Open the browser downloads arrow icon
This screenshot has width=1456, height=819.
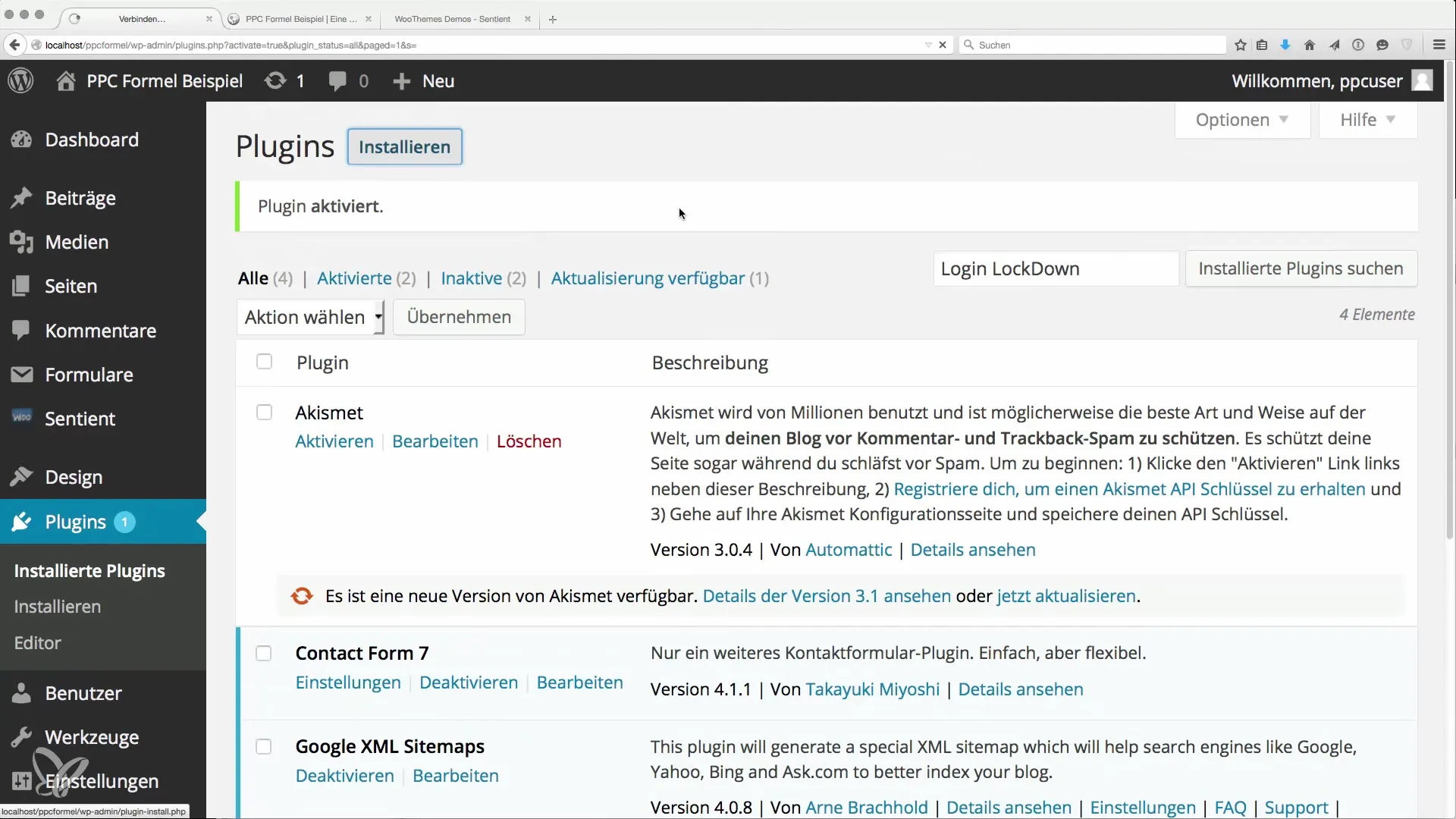coord(1285,45)
